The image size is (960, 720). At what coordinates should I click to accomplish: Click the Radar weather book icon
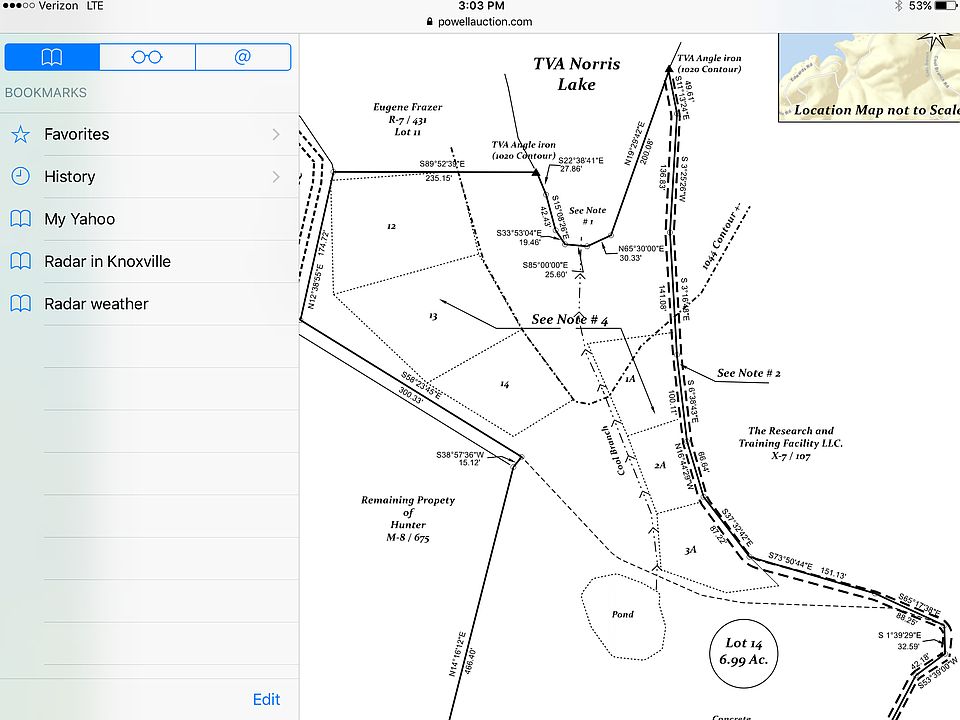pyautogui.click(x=20, y=304)
